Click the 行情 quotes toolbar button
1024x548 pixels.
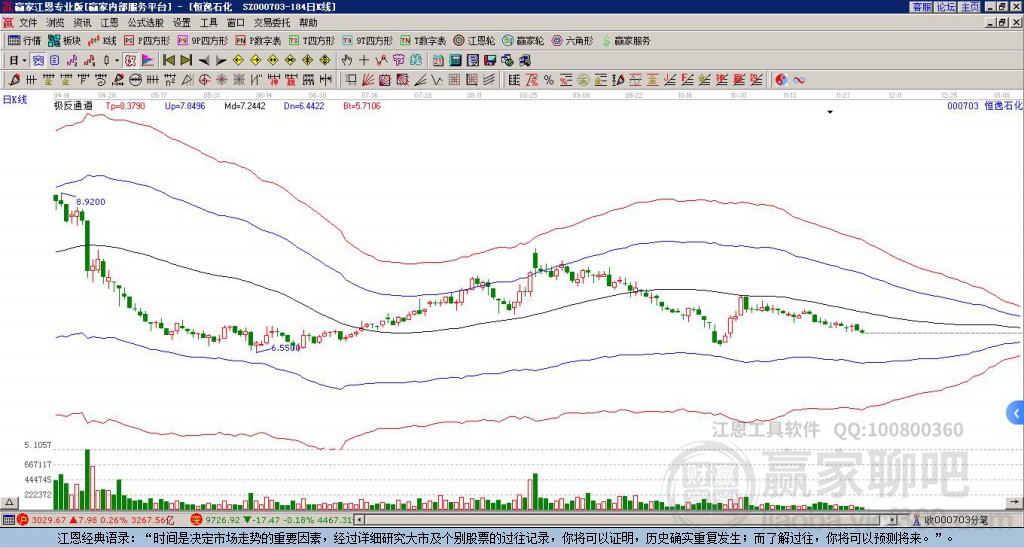(x=25, y=40)
